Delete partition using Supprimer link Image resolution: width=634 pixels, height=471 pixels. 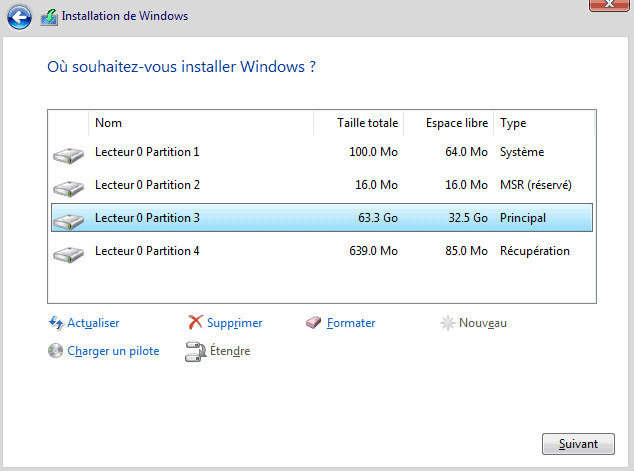235,323
